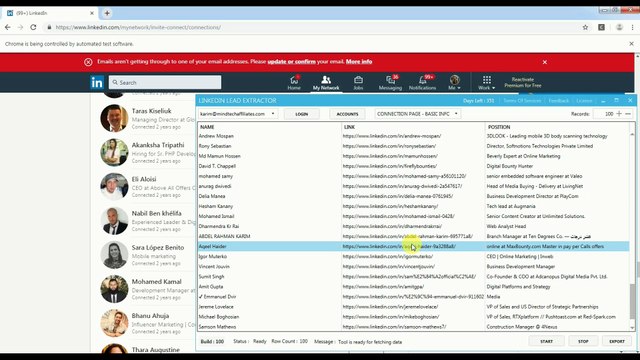Select the David T. Chappell row
Viewport: 640px width, 360px height.
tap(413, 166)
